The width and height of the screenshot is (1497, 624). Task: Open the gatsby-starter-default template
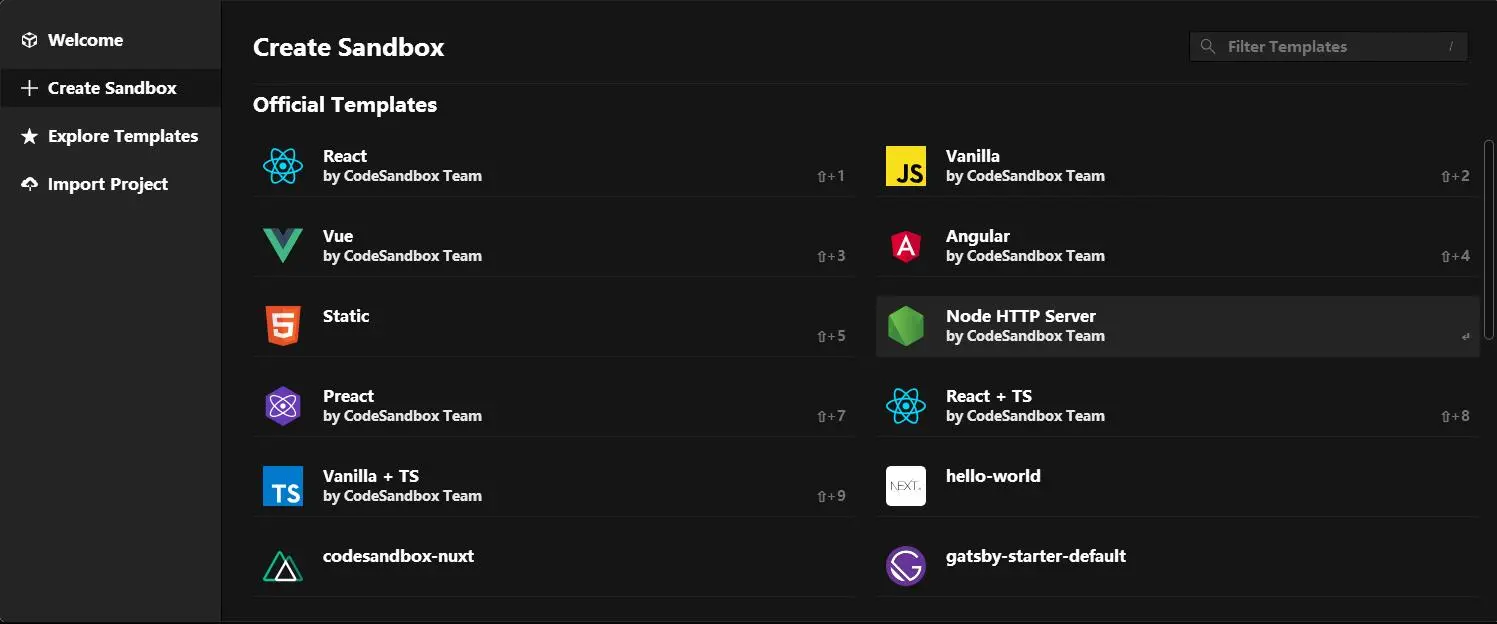pyautogui.click(x=1177, y=566)
